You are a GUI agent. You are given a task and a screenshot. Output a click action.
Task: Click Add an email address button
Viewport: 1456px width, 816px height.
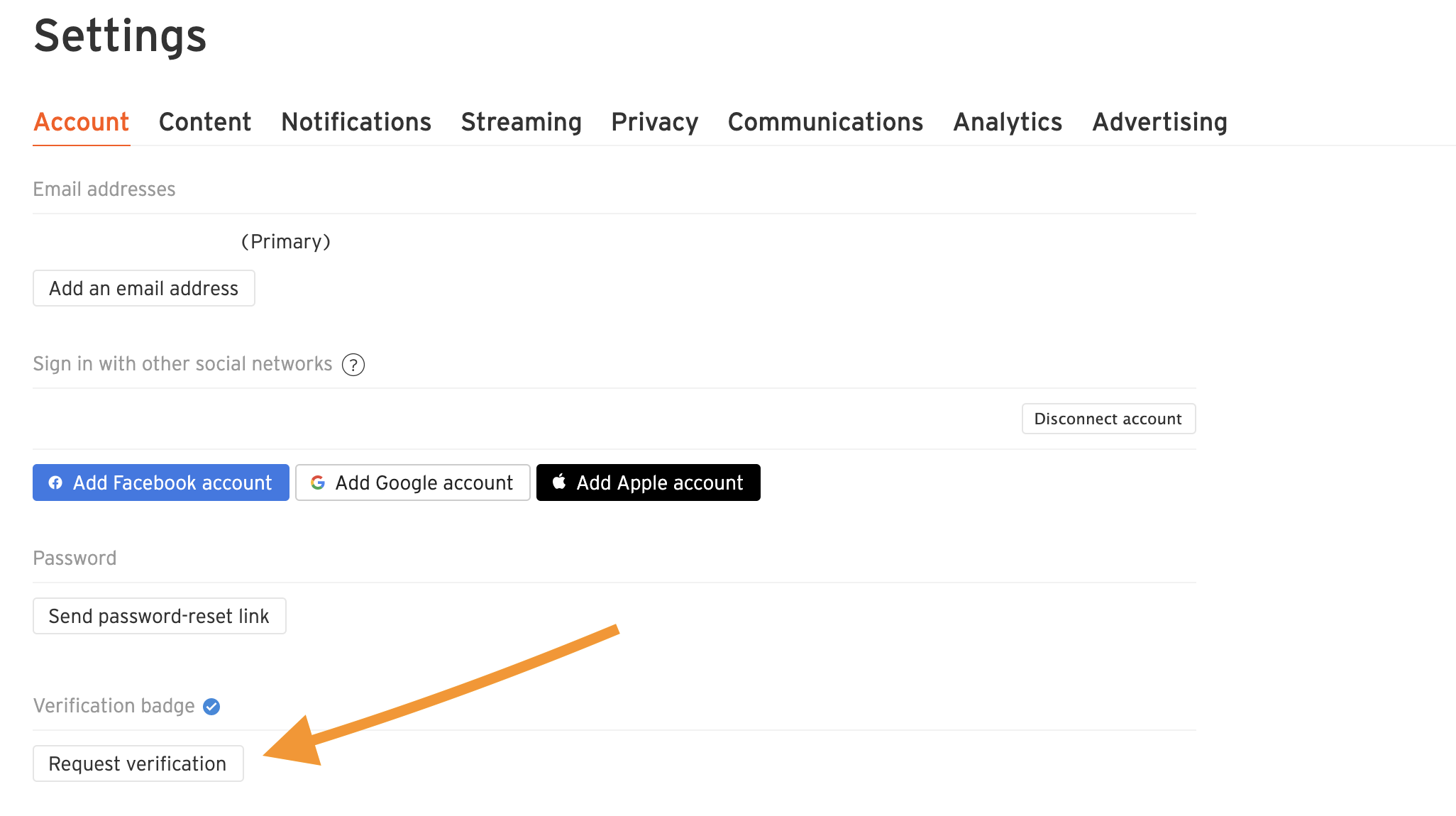143,288
